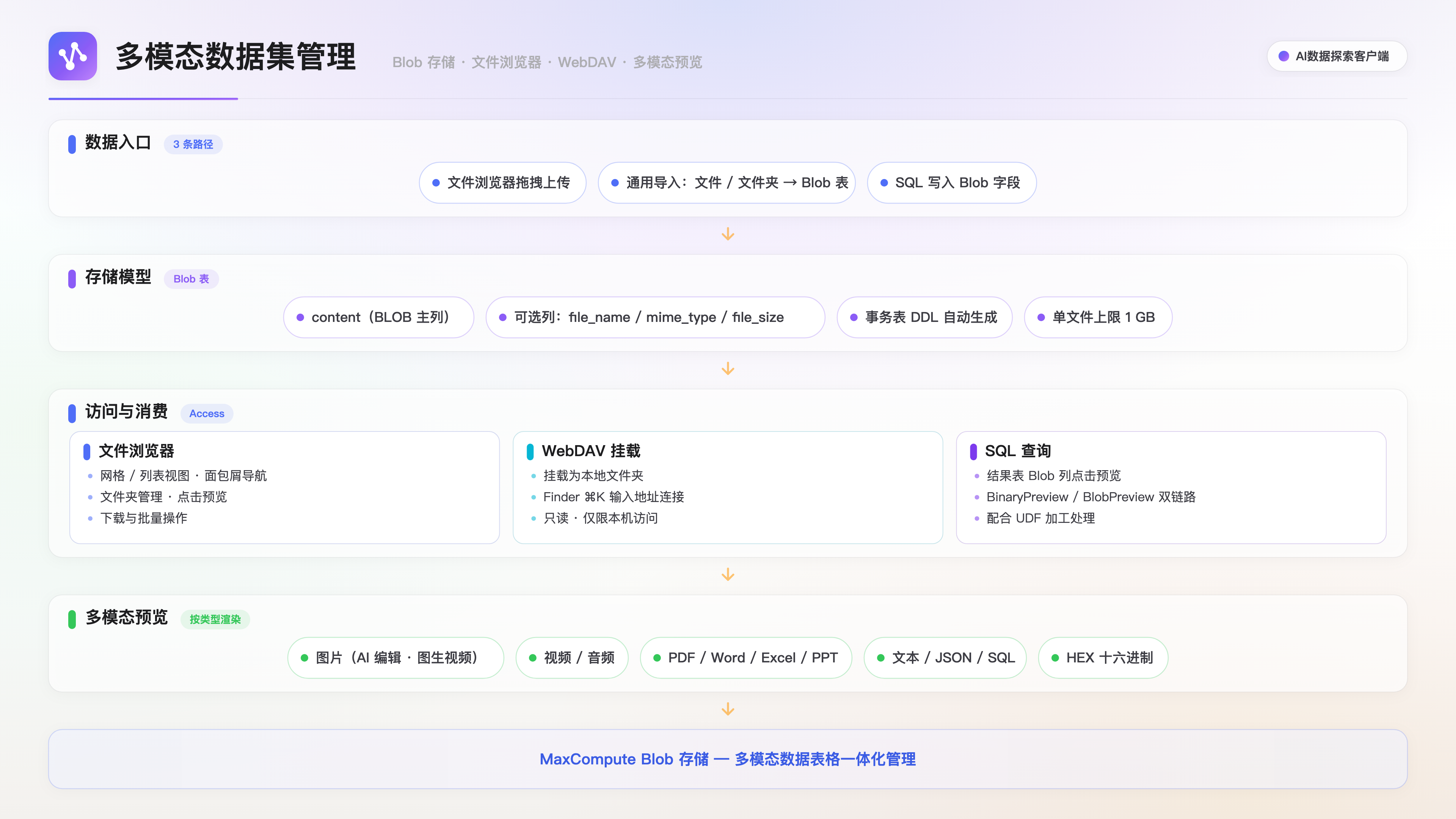Click 下载与批量操作 item
Viewport: 1456px width, 819px height.
click(144, 518)
